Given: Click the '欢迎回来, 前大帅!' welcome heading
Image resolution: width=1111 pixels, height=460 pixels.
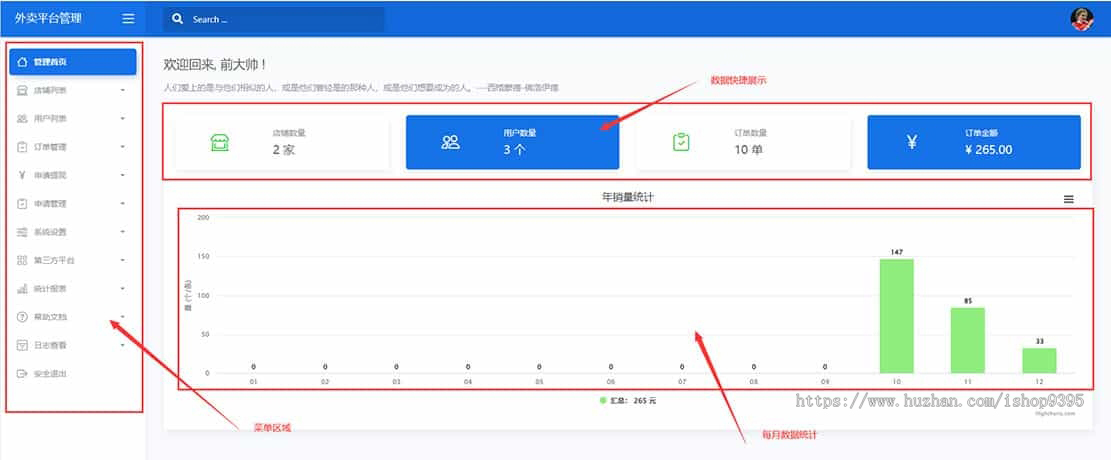Looking at the screenshot, I should [215, 64].
